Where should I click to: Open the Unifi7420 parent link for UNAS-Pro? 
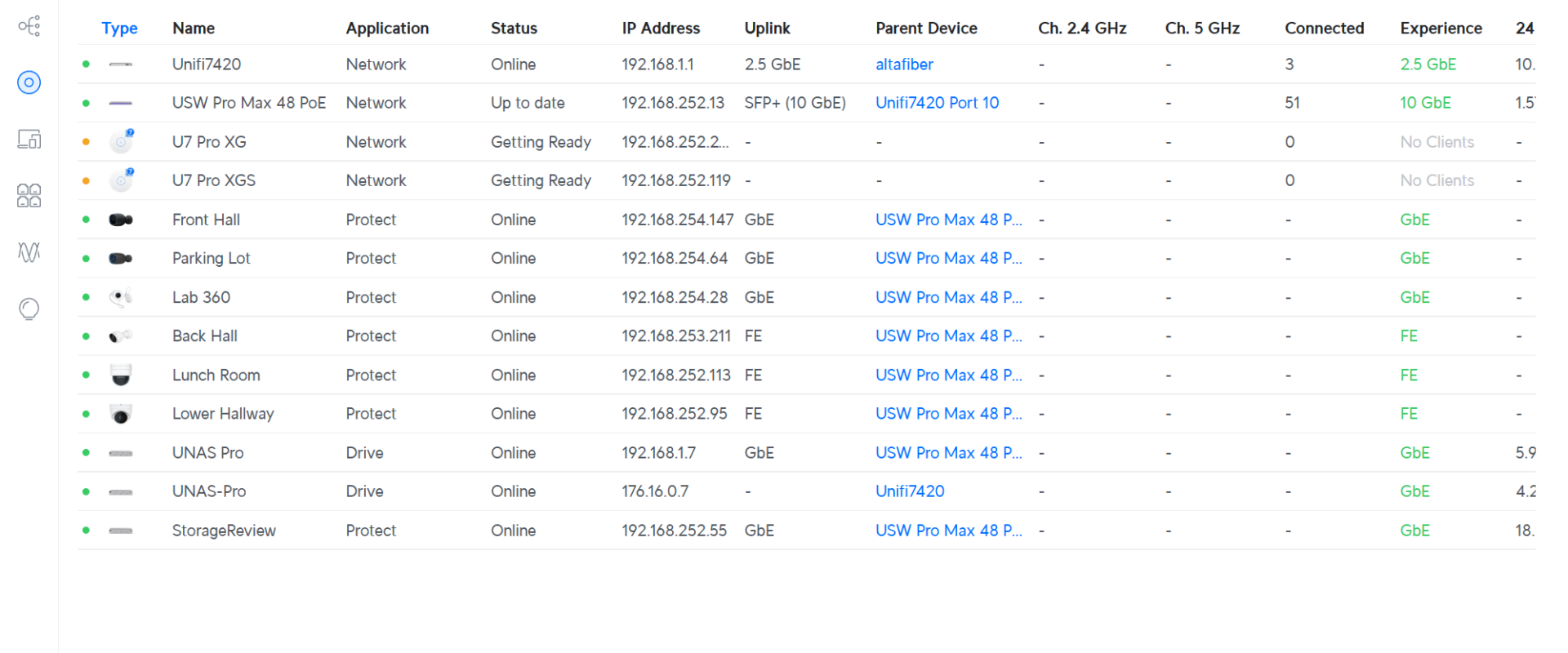pyautogui.click(x=910, y=491)
